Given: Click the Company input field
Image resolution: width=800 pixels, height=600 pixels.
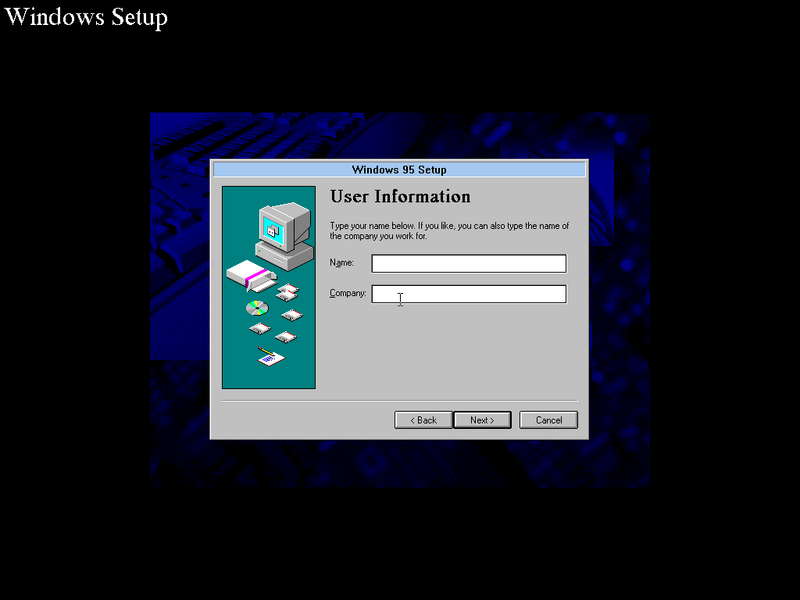Looking at the screenshot, I should (469, 294).
